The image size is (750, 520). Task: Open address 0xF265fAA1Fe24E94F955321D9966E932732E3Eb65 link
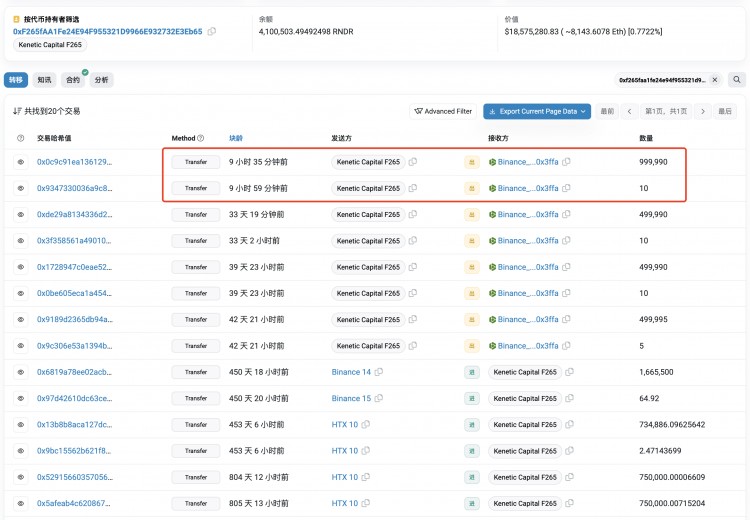108,32
